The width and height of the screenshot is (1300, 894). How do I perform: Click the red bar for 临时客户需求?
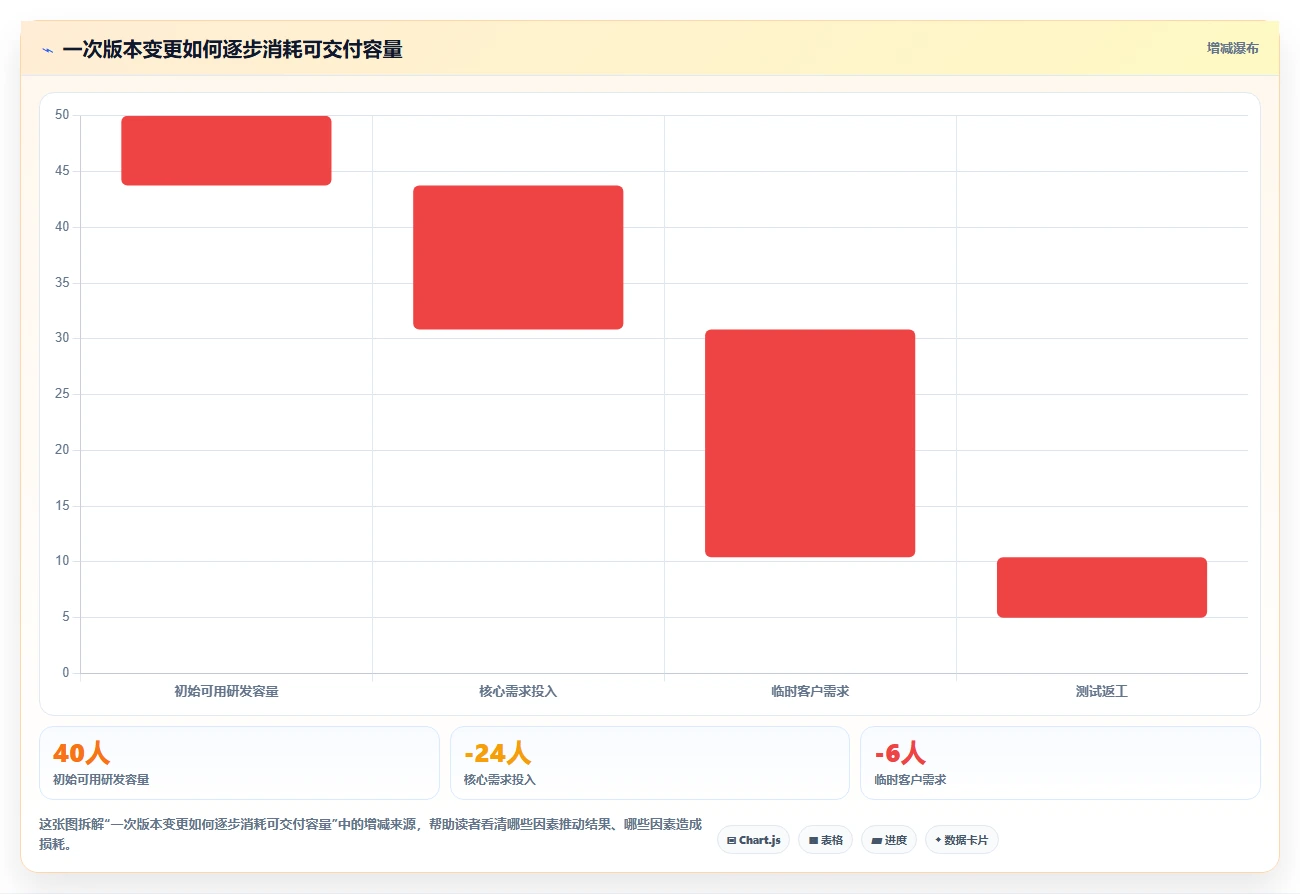[810, 443]
